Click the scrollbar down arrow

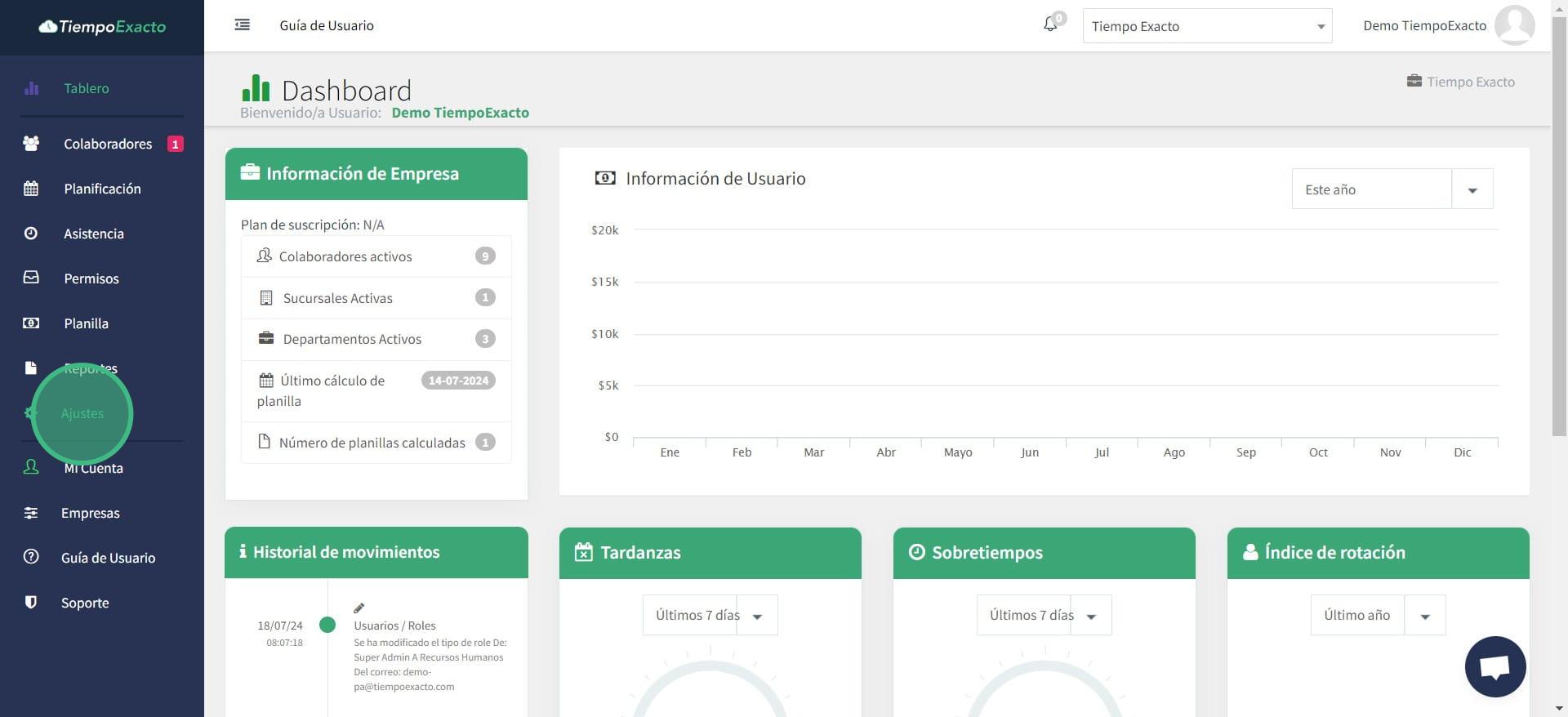pyautogui.click(x=1559, y=709)
